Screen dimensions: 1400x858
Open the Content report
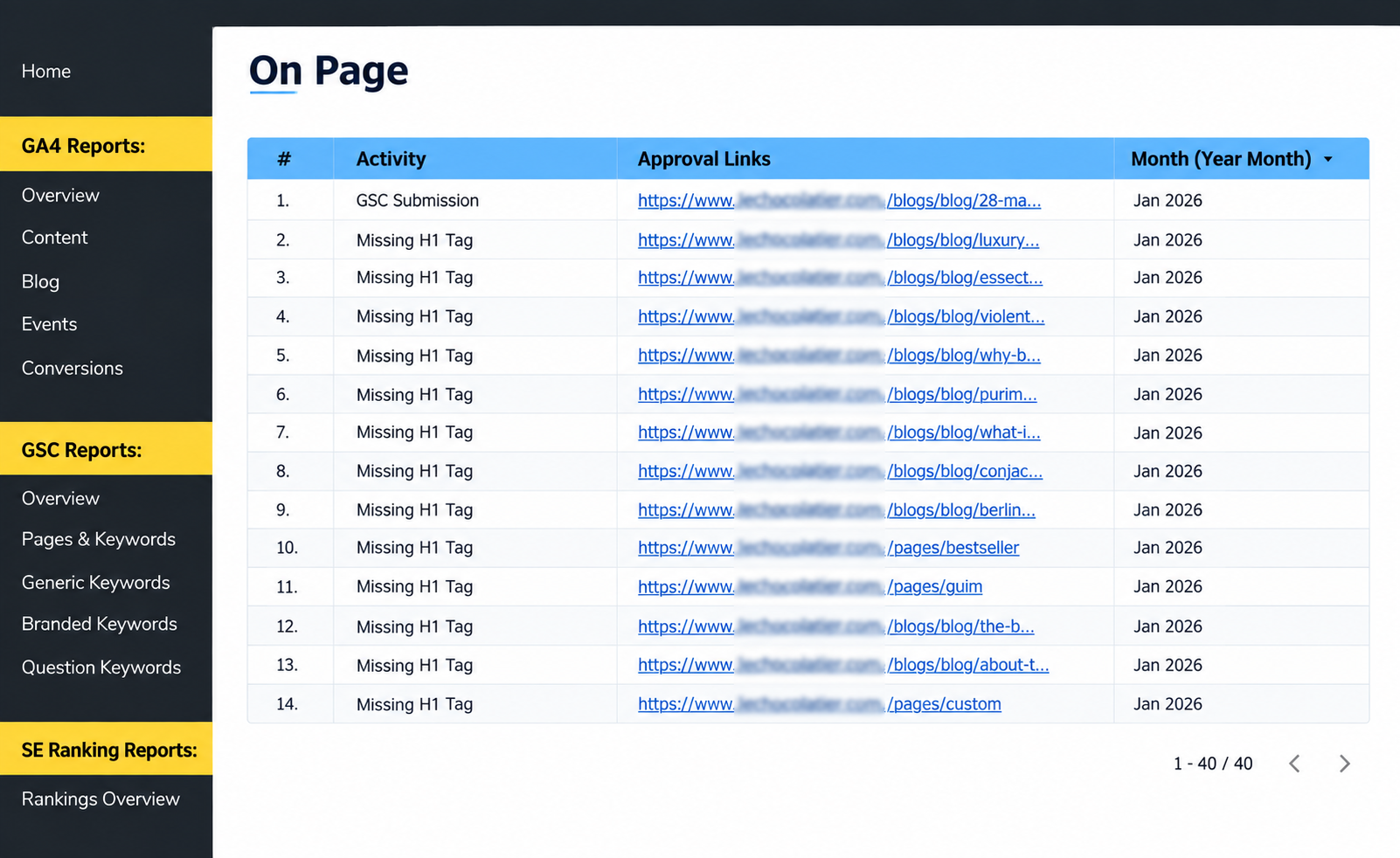coord(54,238)
